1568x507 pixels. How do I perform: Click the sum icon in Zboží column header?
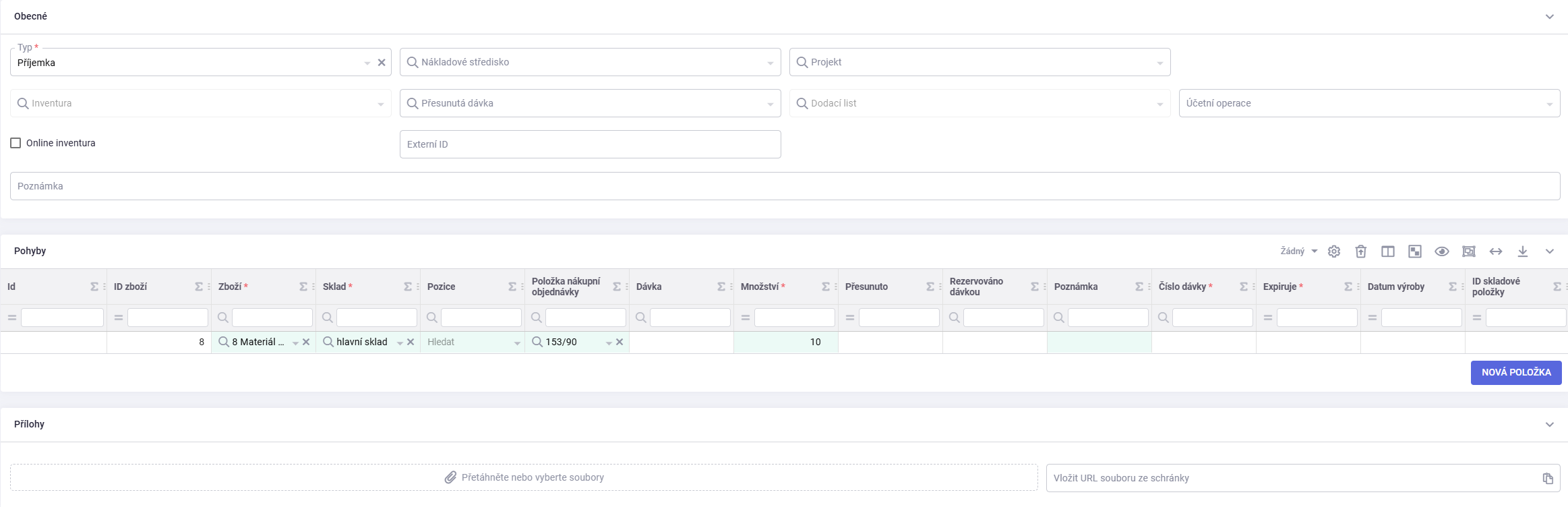point(303,287)
